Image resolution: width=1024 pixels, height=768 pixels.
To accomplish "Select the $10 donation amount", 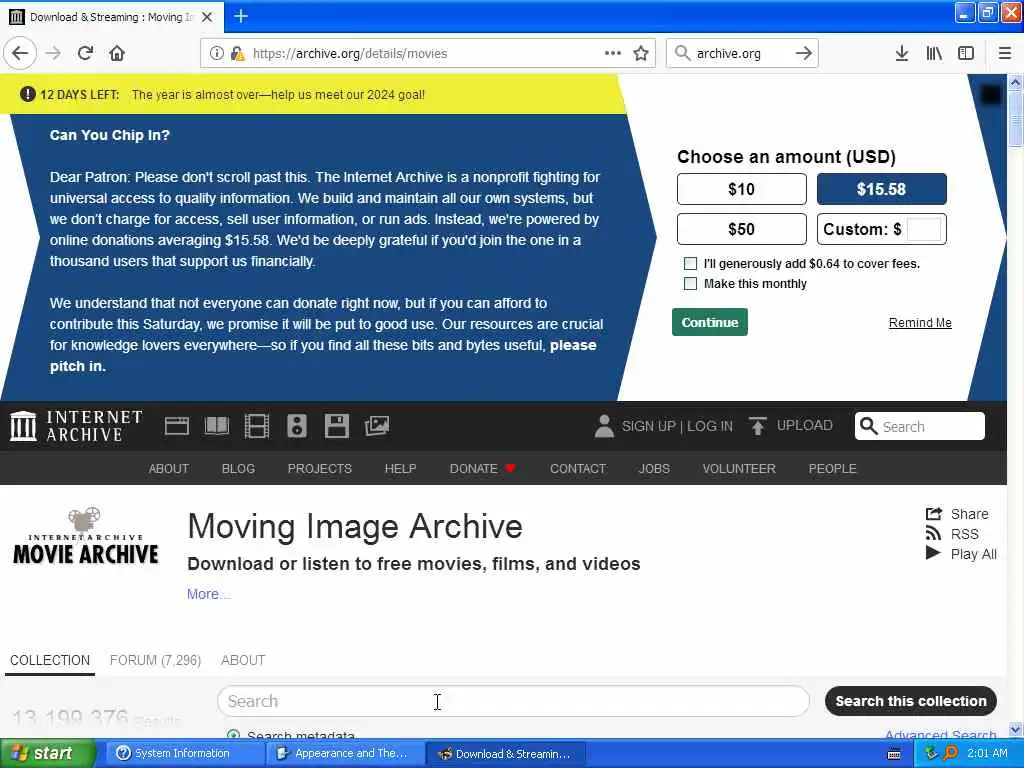I will (x=742, y=189).
